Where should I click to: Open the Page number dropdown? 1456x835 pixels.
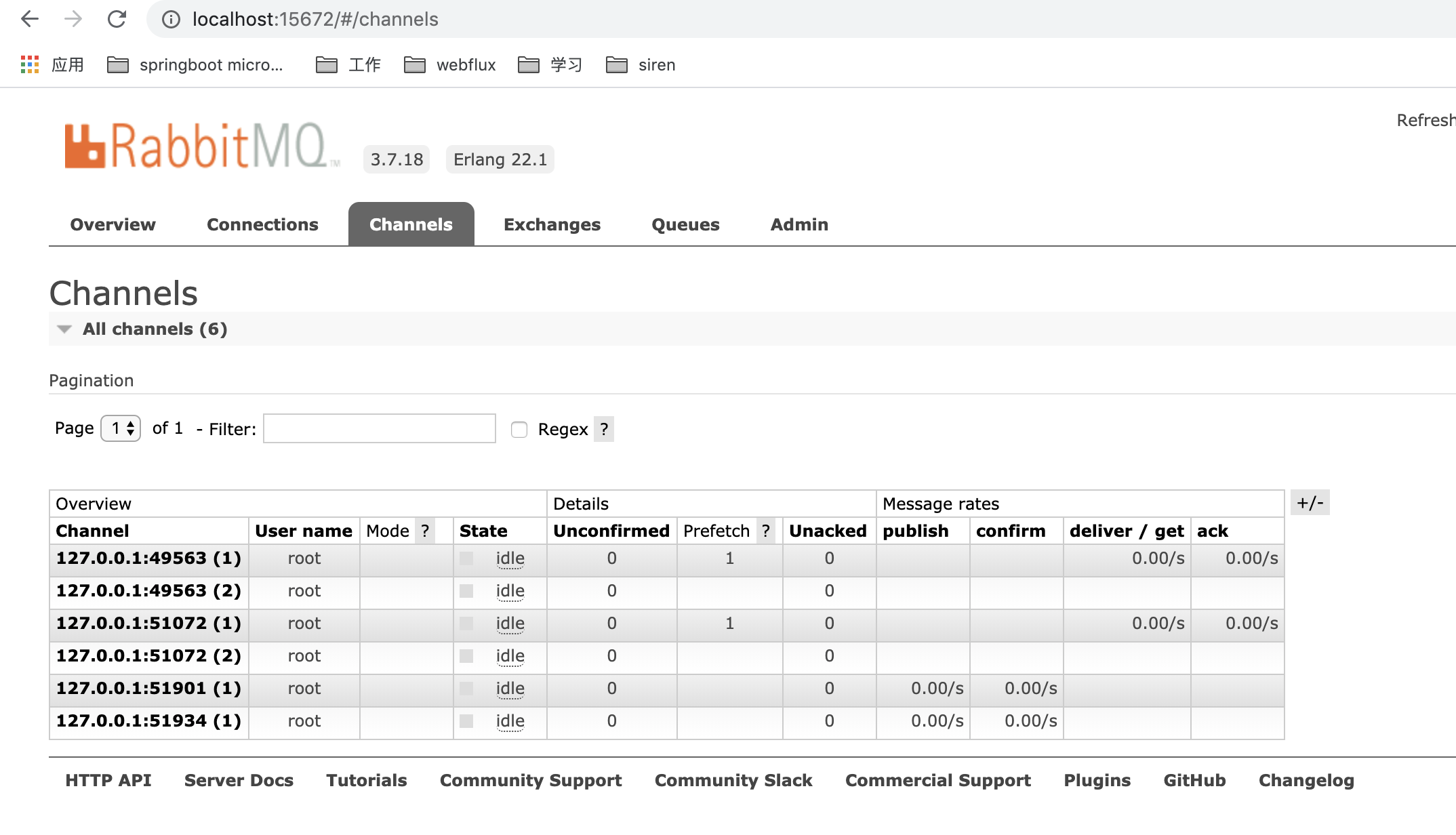coord(121,428)
